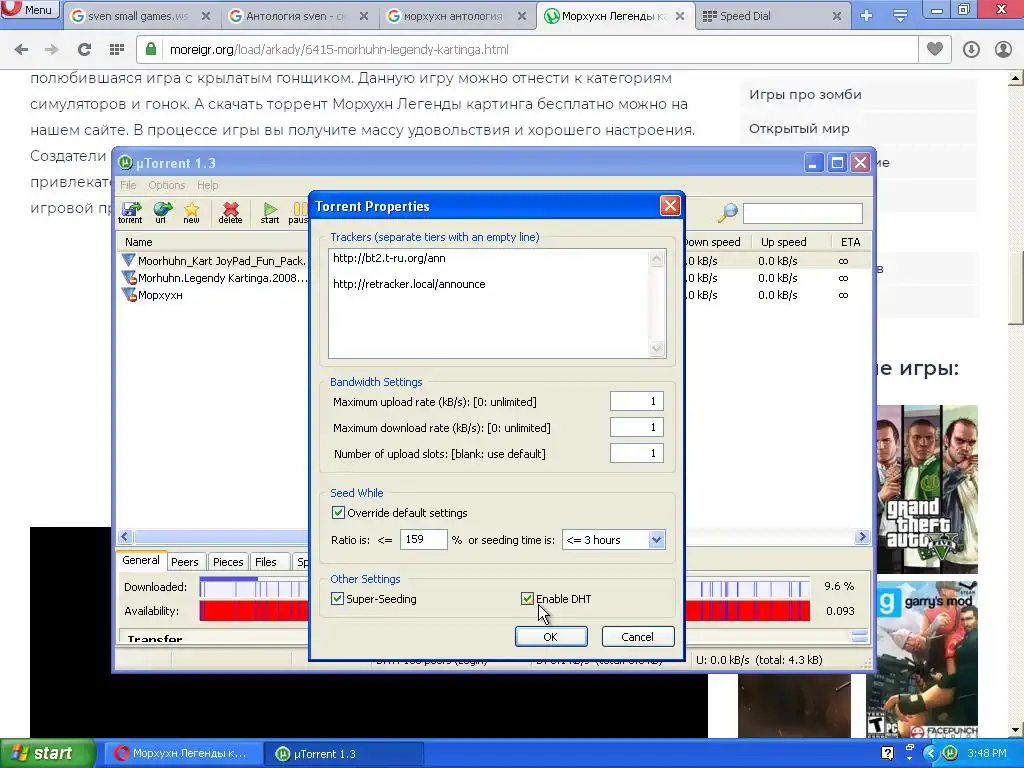Click the Add torrent from url icon
1024x768 pixels.
[x=162, y=212]
